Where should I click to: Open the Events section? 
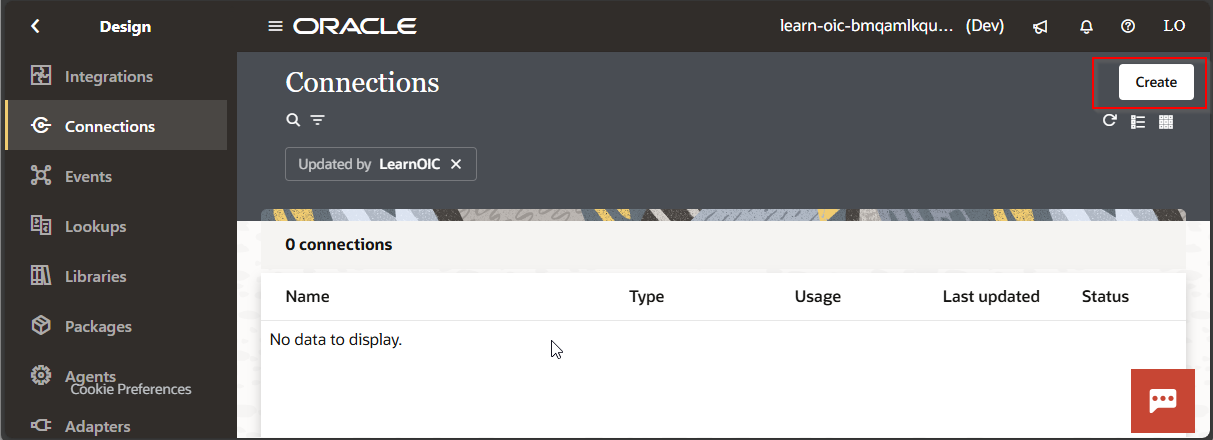pos(117,176)
